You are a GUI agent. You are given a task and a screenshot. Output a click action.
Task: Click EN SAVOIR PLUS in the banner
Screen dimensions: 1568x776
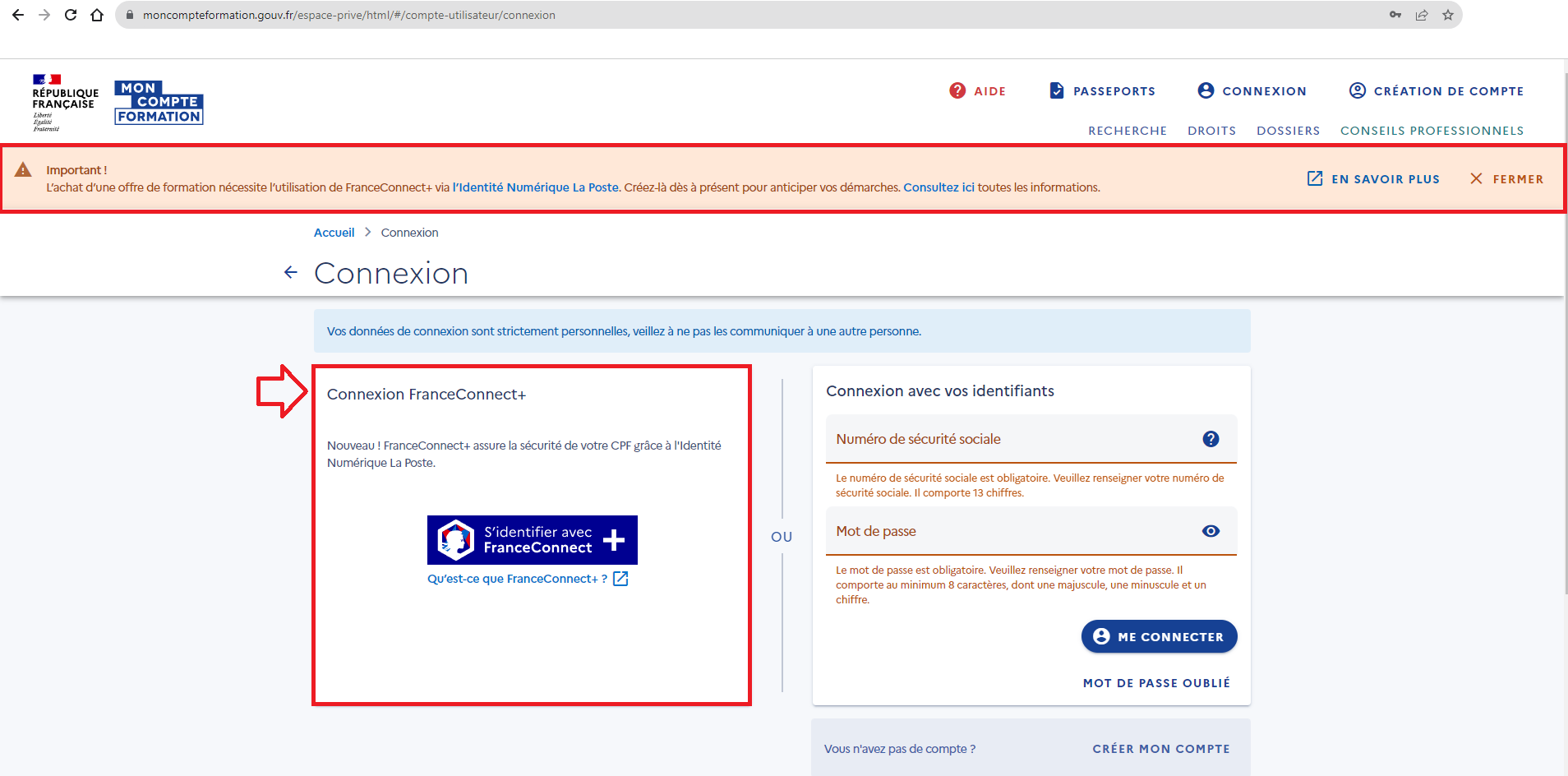coord(1373,179)
